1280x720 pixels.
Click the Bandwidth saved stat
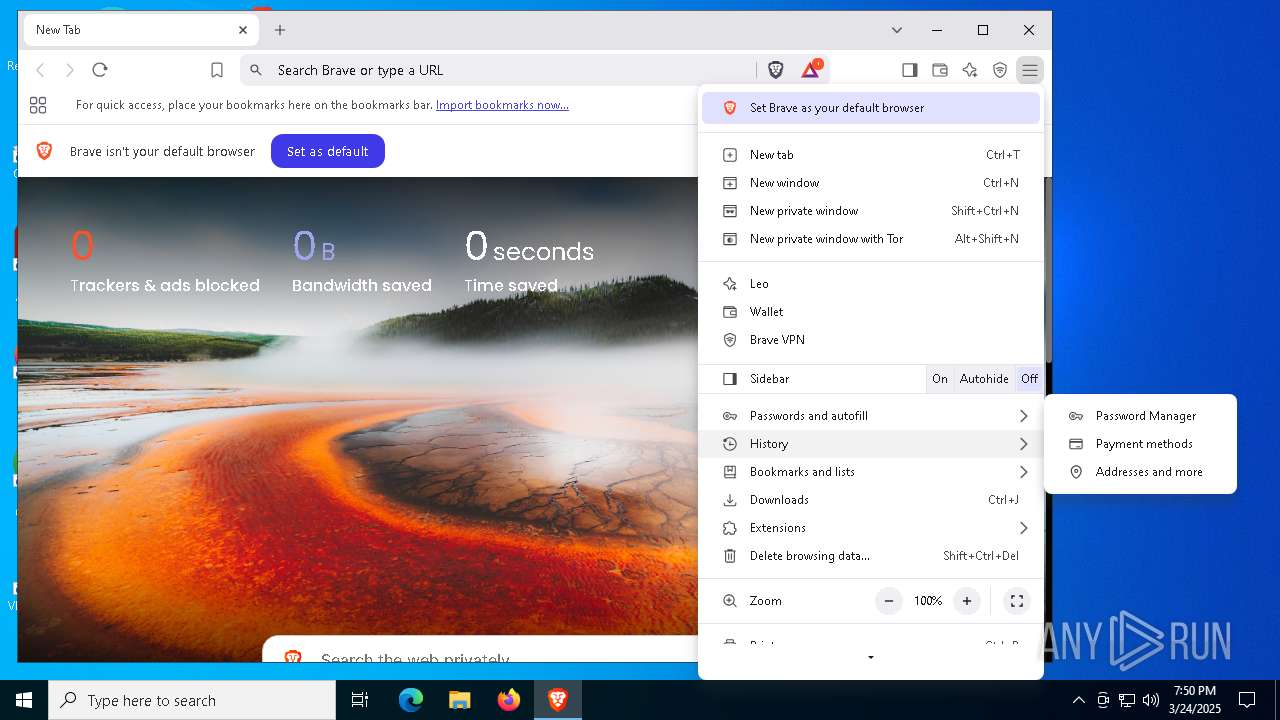tap(362, 262)
